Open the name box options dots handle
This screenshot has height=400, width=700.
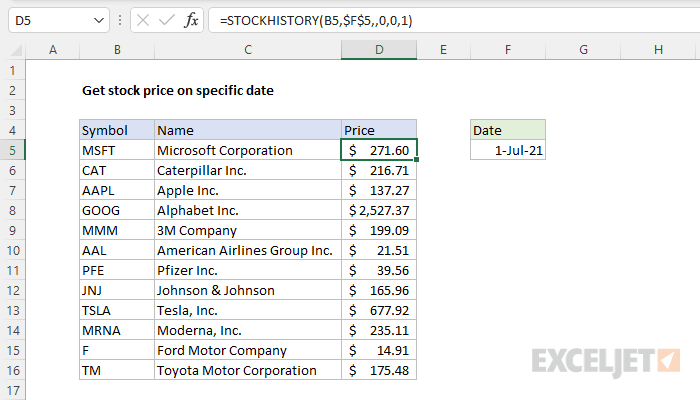click(120, 20)
